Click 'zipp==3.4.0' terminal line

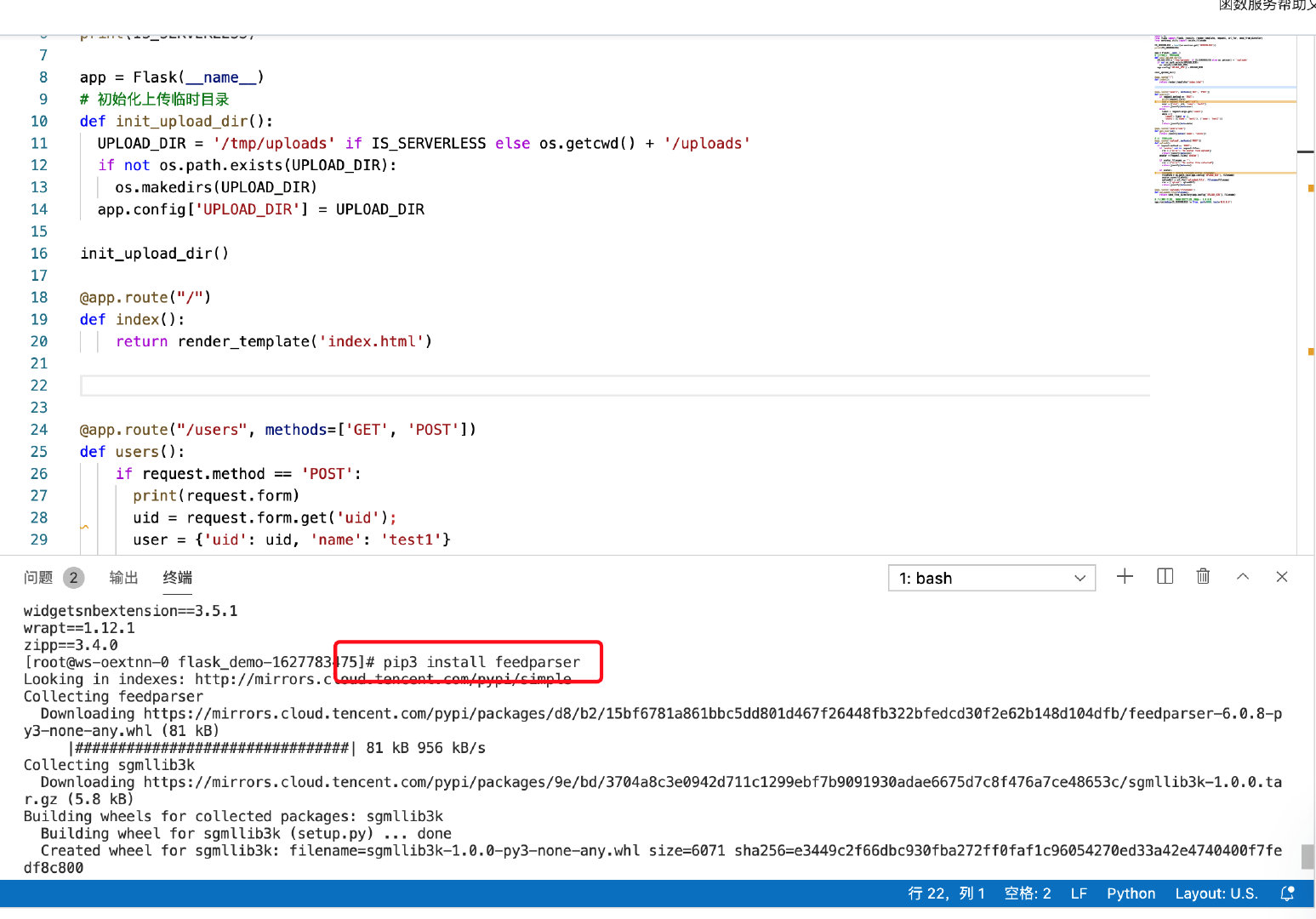point(71,645)
